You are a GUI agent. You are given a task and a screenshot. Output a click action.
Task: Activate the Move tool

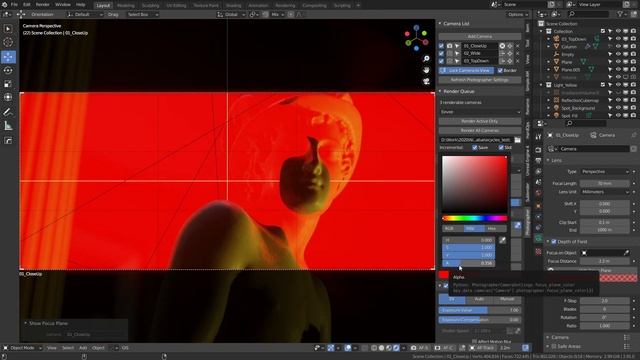[8, 56]
